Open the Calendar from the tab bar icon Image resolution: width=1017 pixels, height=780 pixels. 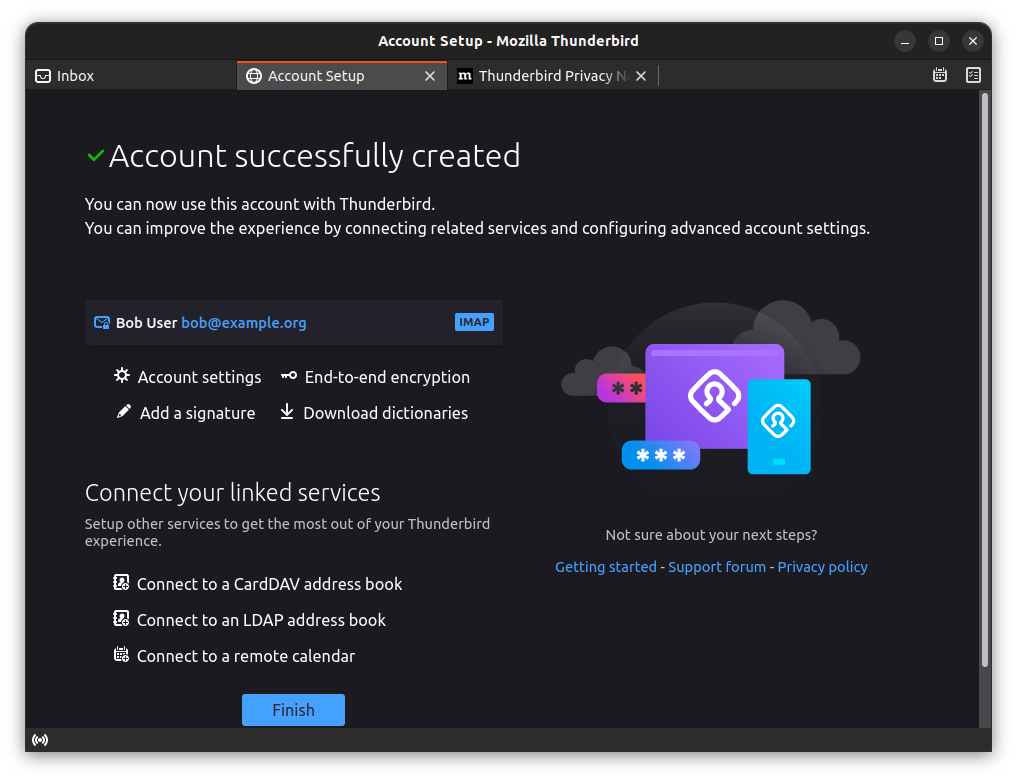pos(939,75)
